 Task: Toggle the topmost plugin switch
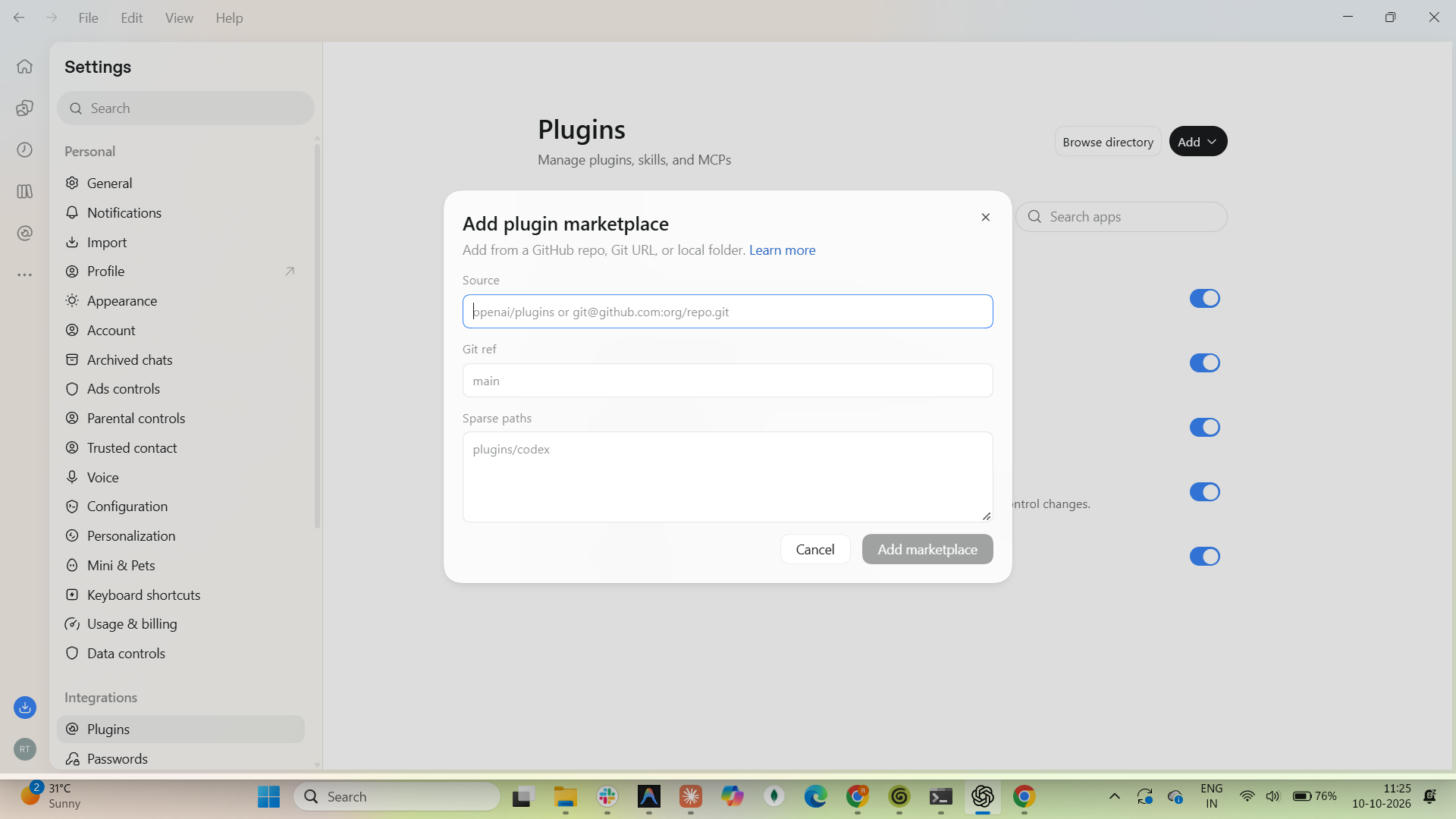pyautogui.click(x=1204, y=299)
